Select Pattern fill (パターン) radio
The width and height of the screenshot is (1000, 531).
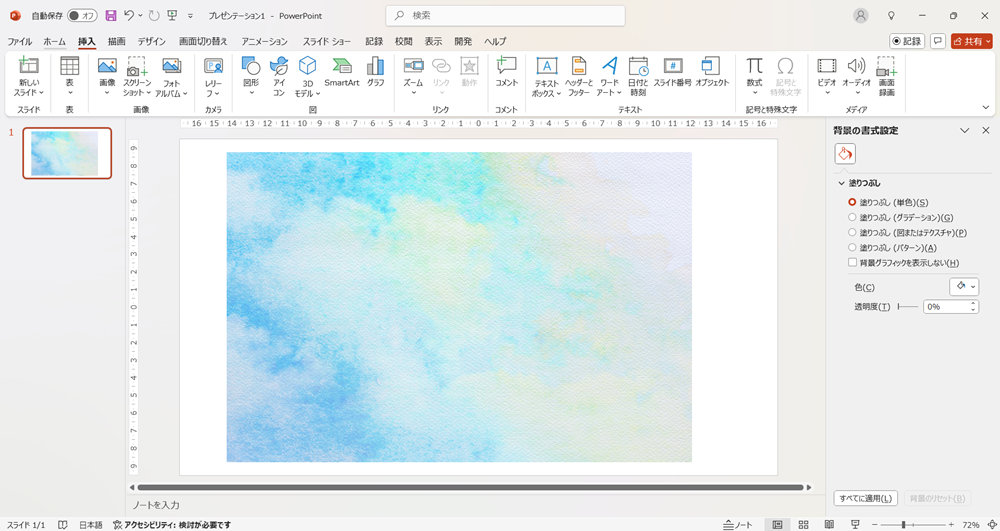[852, 247]
